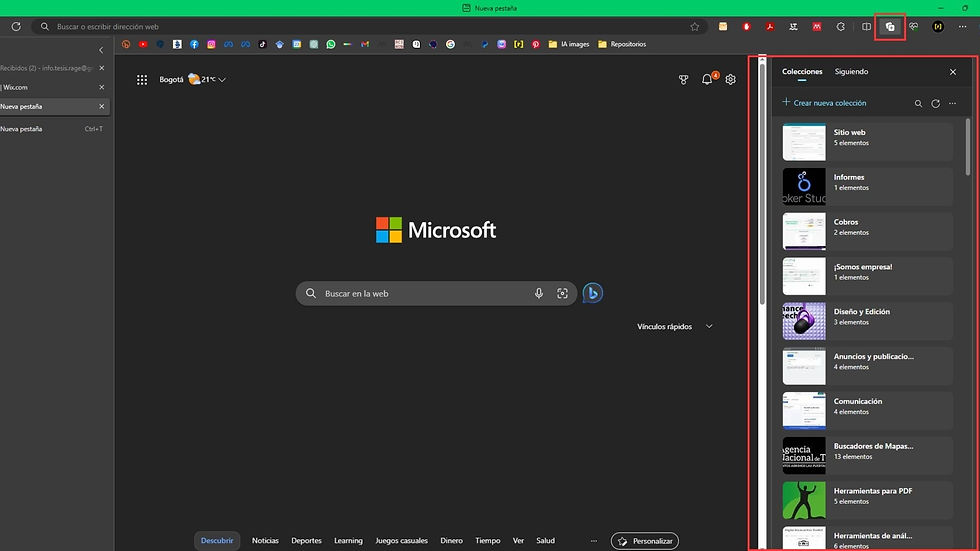Viewport: 980px width, 551px height.
Task: Collapse the Vínculos rápidos section
Action: pyautogui.click(x=709, y=326)
